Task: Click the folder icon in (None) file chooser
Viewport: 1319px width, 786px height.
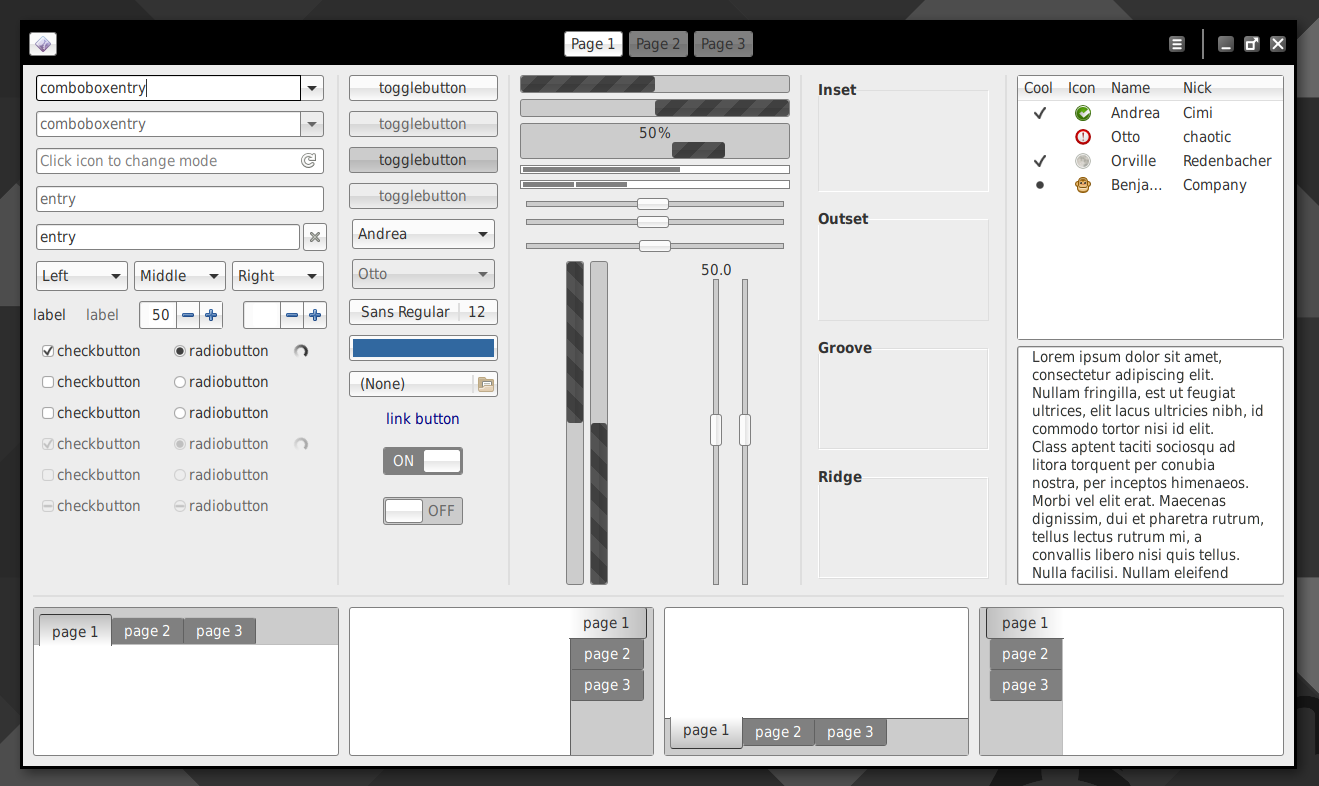Action: tap(485, 384)
